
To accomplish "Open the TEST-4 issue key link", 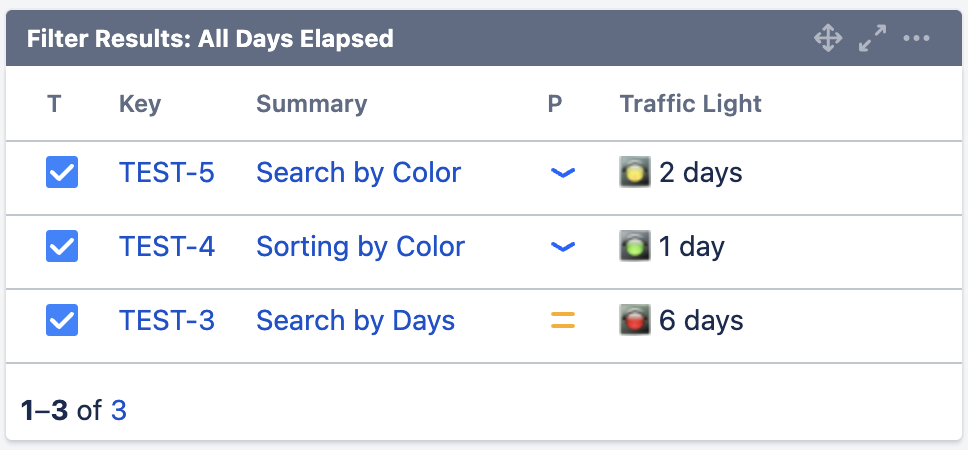I will (166, 247).
